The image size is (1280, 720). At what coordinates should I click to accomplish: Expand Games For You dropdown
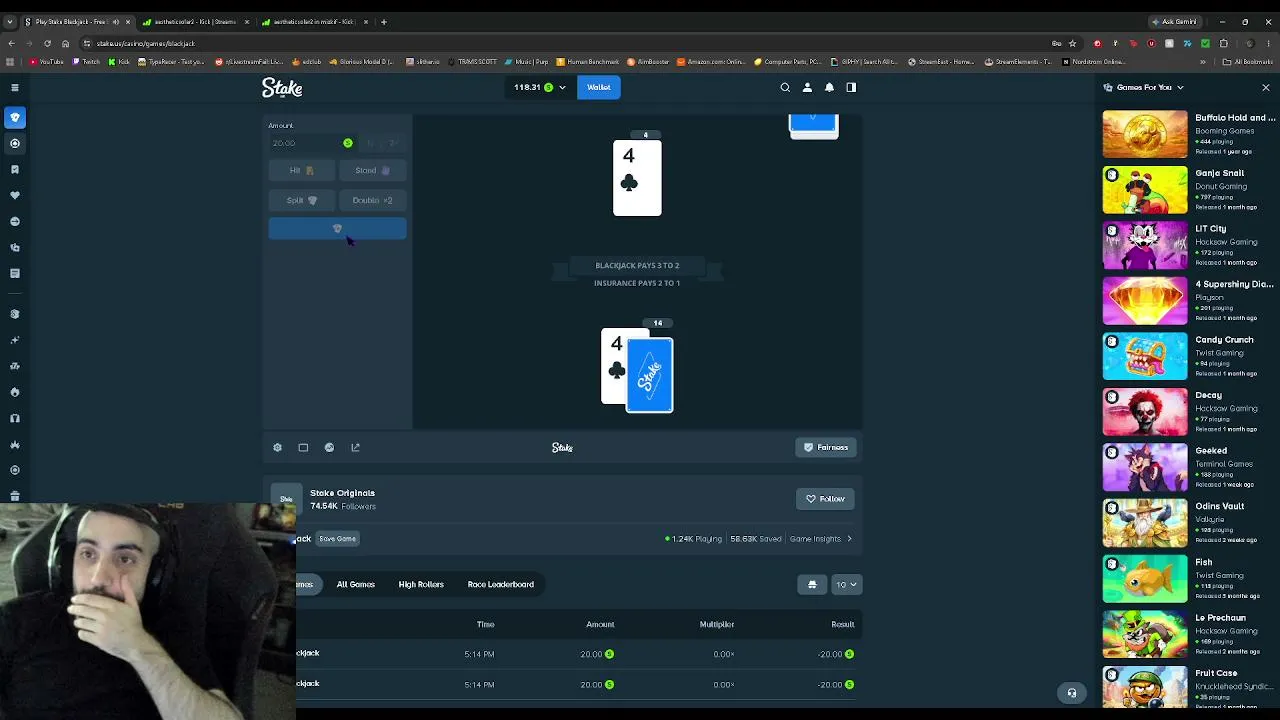[x=1180, y=88]
